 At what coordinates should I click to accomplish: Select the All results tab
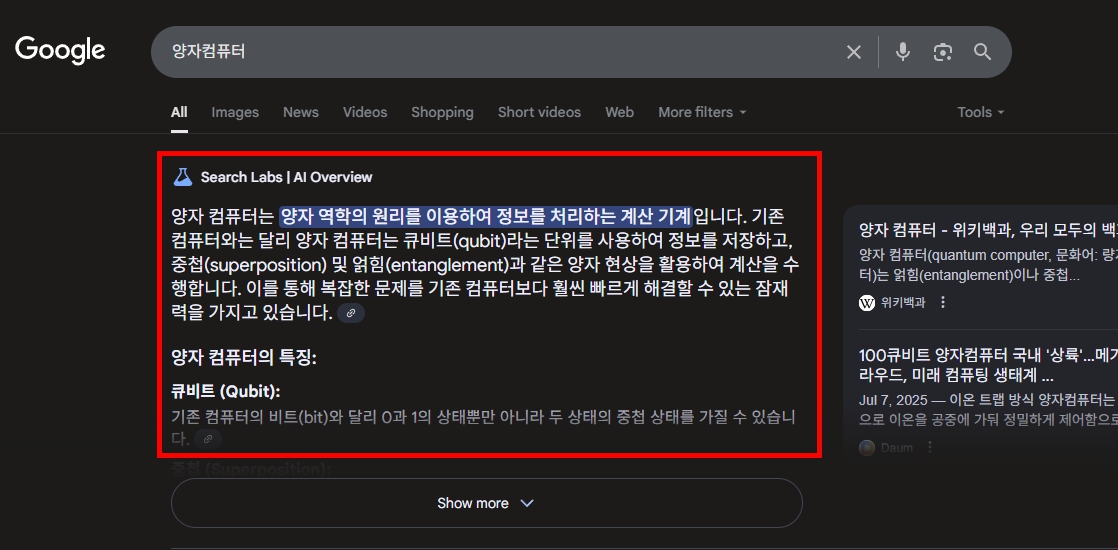[179, 112]
